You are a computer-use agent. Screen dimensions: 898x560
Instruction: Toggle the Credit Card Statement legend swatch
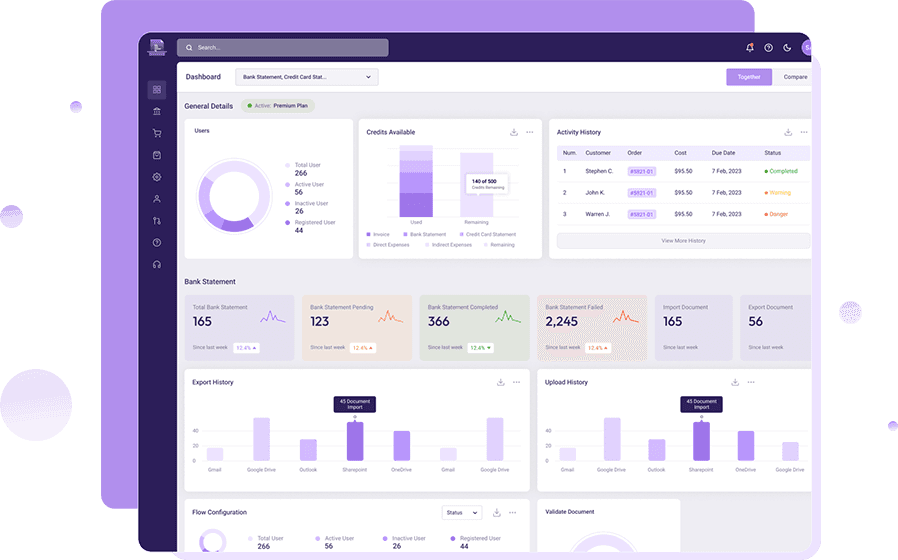click(462, 234)
